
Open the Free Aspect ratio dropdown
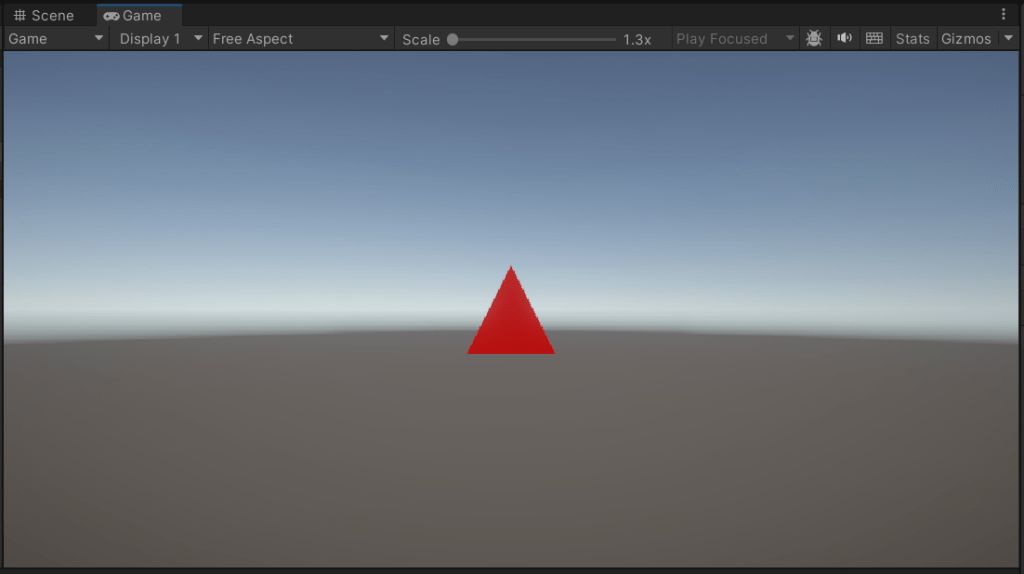point(300,39)
